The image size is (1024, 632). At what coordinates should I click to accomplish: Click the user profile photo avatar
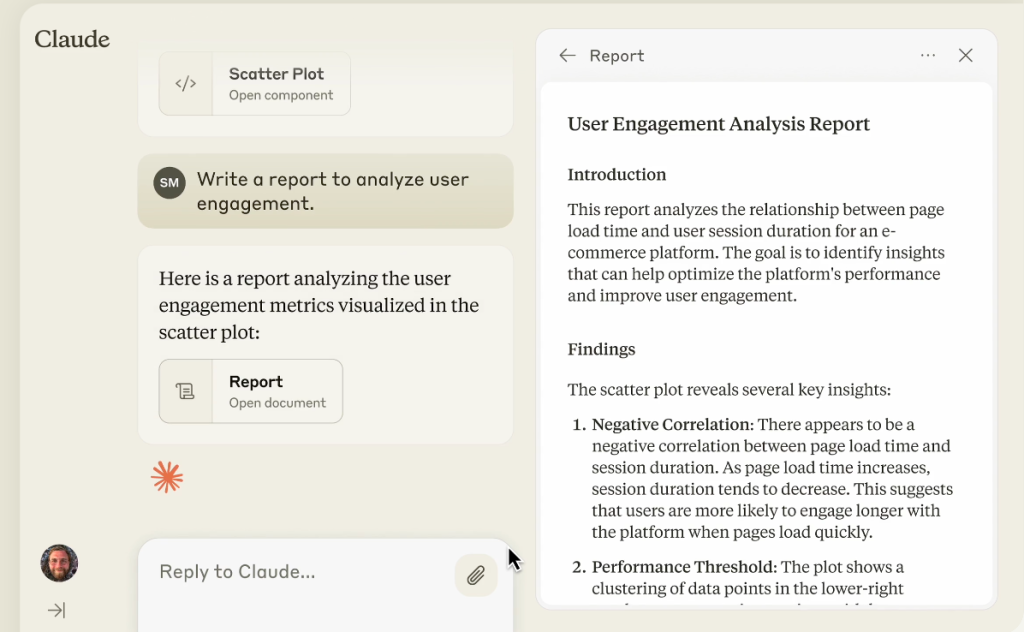pos(59,563)
